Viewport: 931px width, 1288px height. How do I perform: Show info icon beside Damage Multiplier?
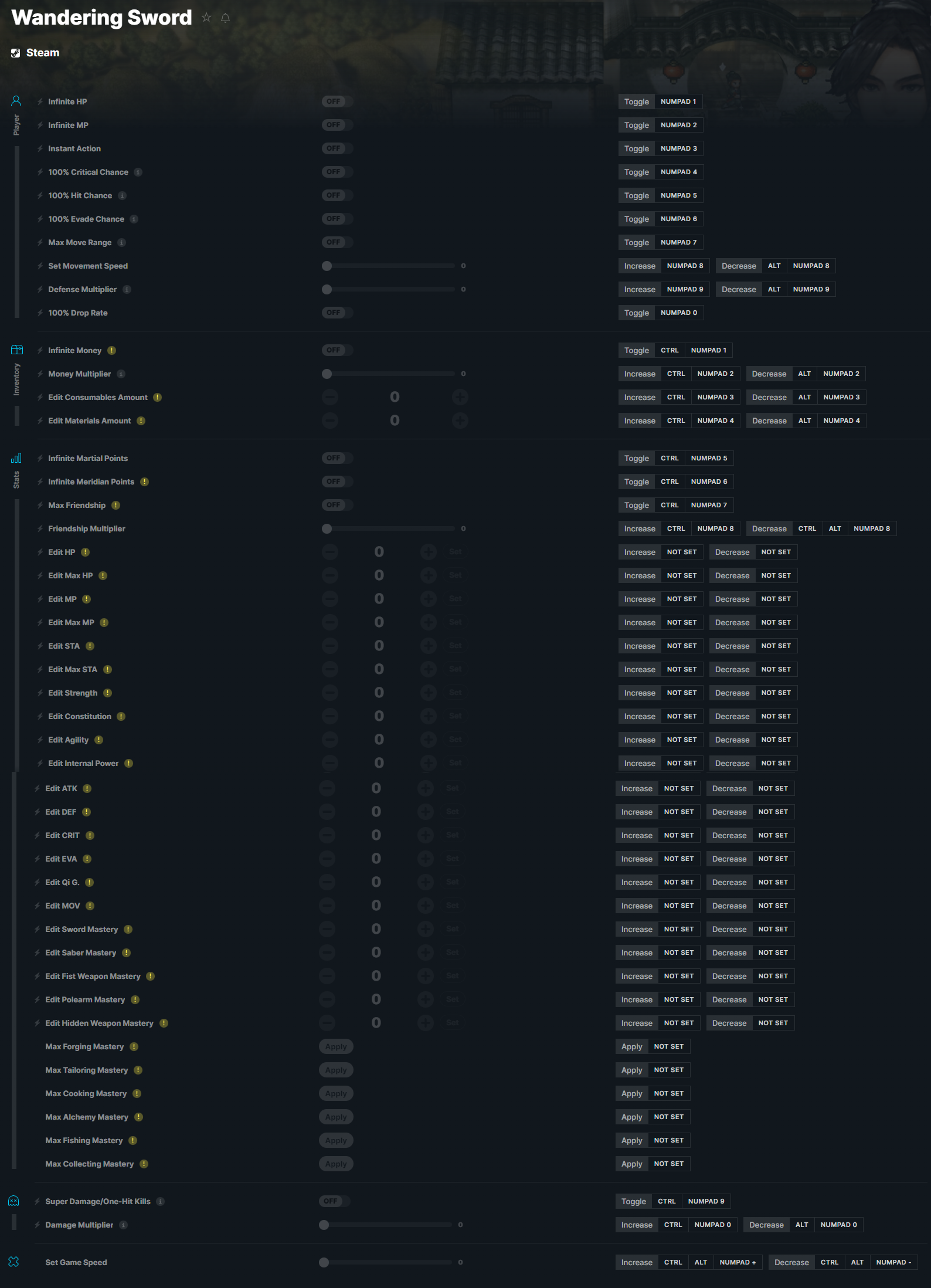tap(123, 1225)
